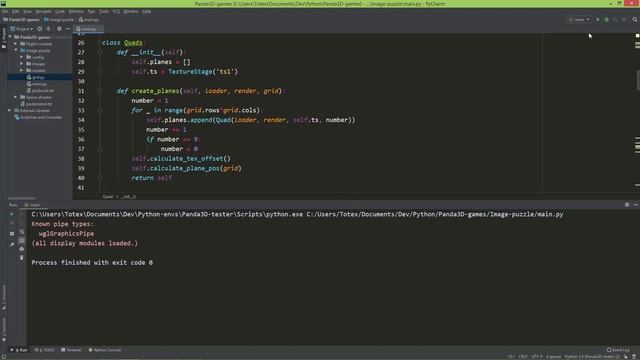Print the Run console output
This screenshot has height=360, width=640.
tap(22, 249)
